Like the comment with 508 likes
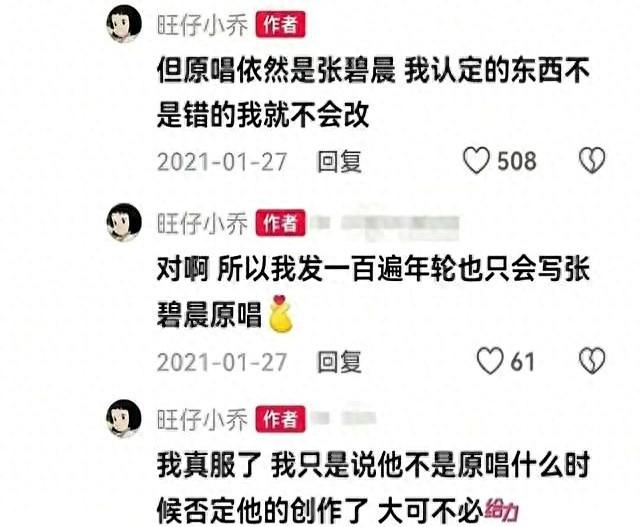Screen dimensions: 640x527 pos(476,160)
